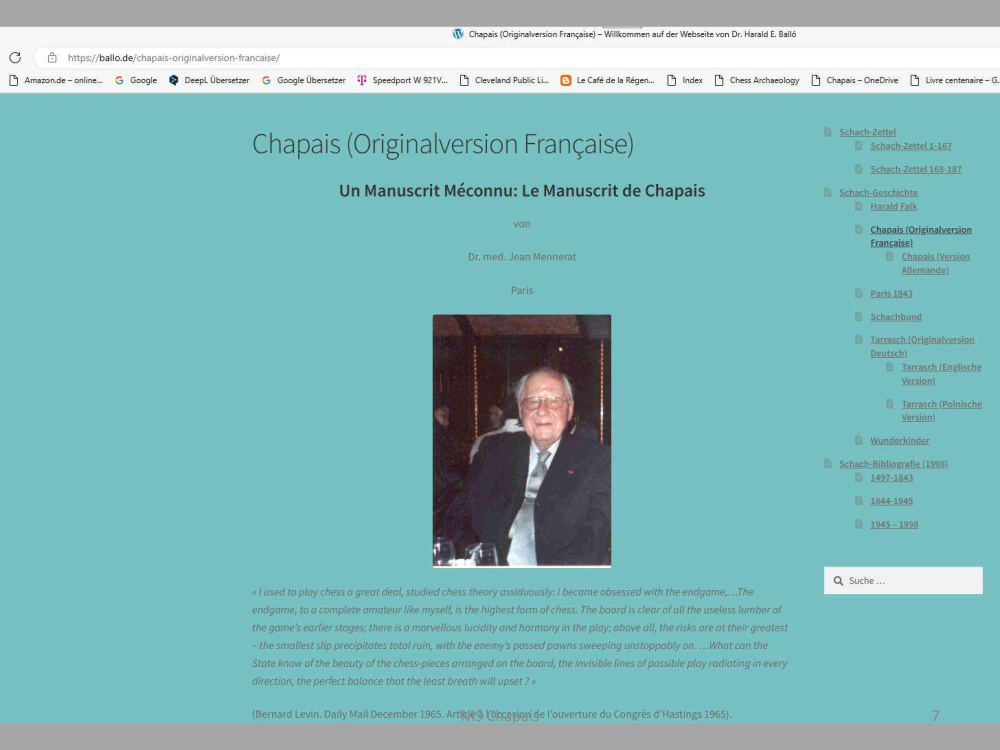Open Tarrasch (Englische Version) link

[941, 373]
